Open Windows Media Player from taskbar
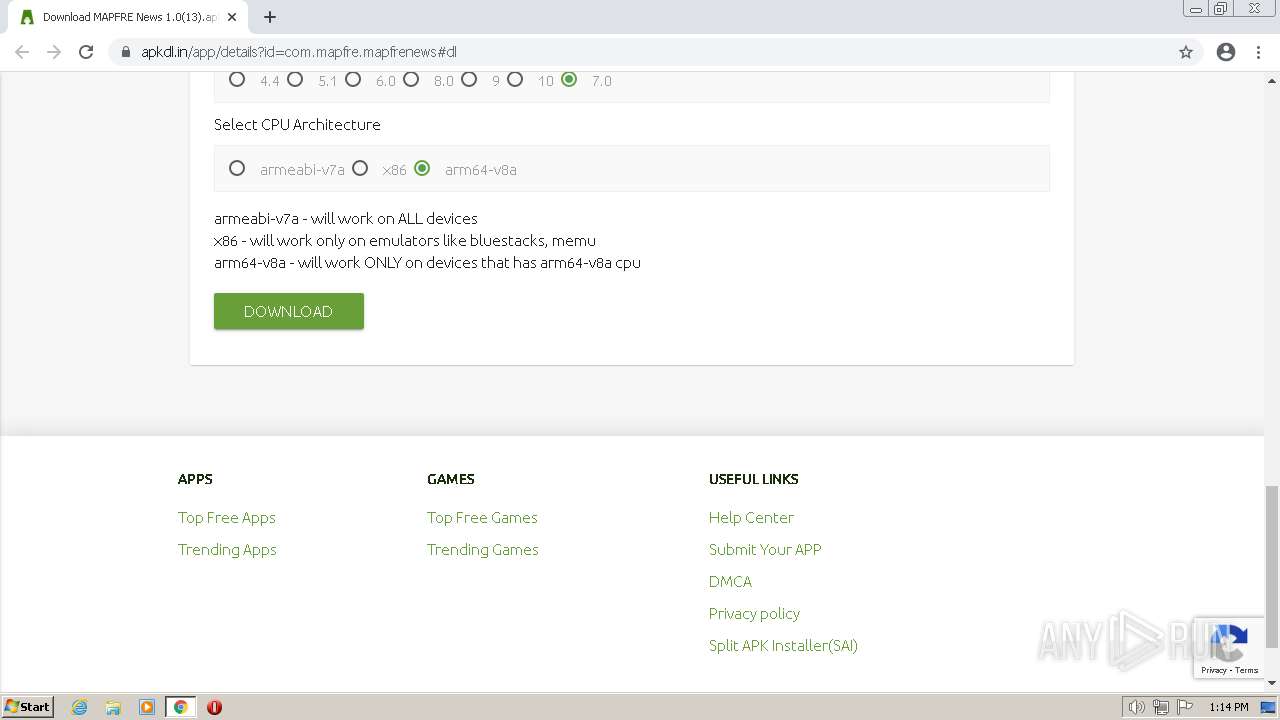The width and height of the screenshot is (1280, 720). pyautogui.click(x=147, y=707)
